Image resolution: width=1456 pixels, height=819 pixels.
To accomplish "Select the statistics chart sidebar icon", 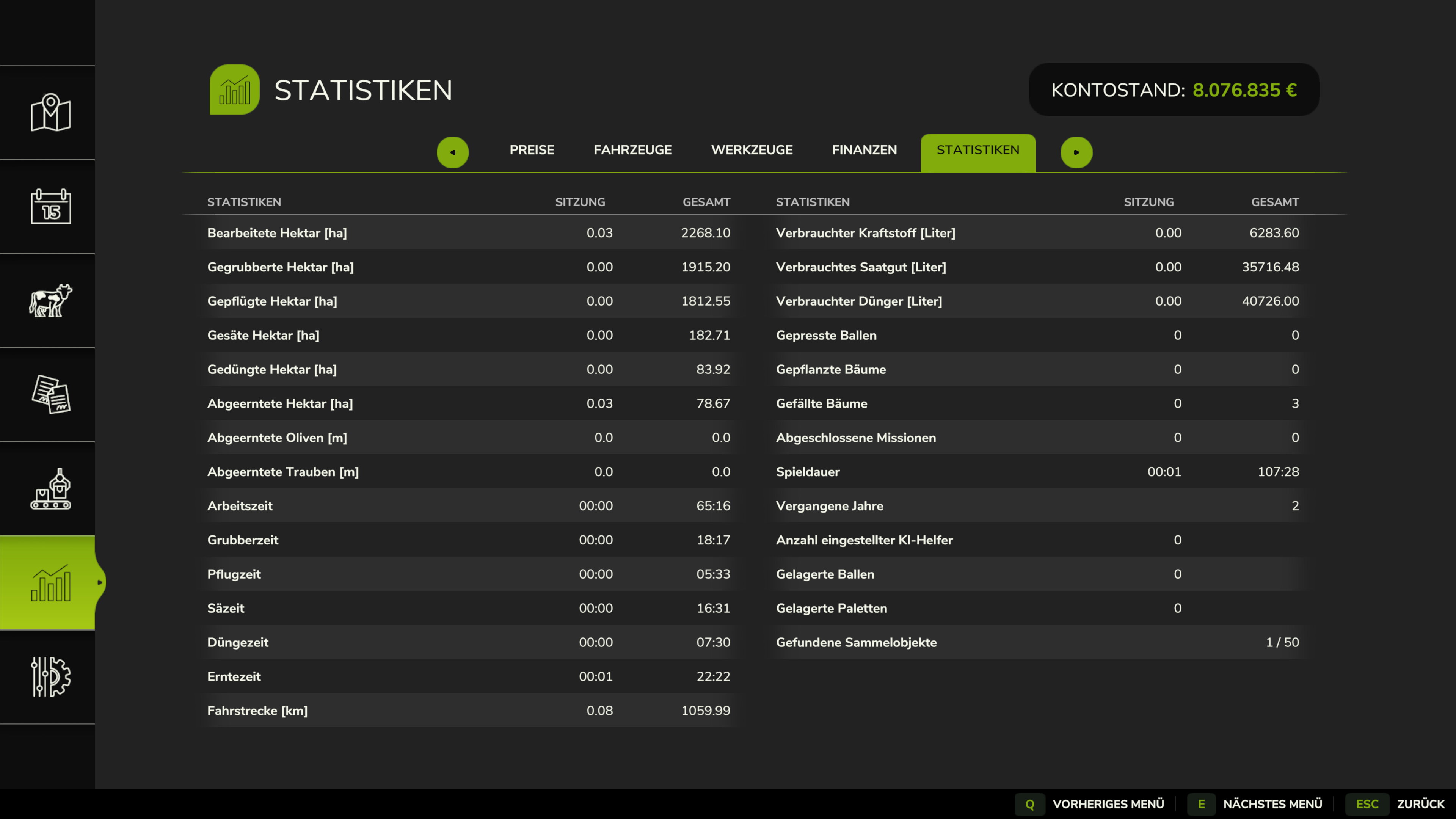I will tap(50, 583).
